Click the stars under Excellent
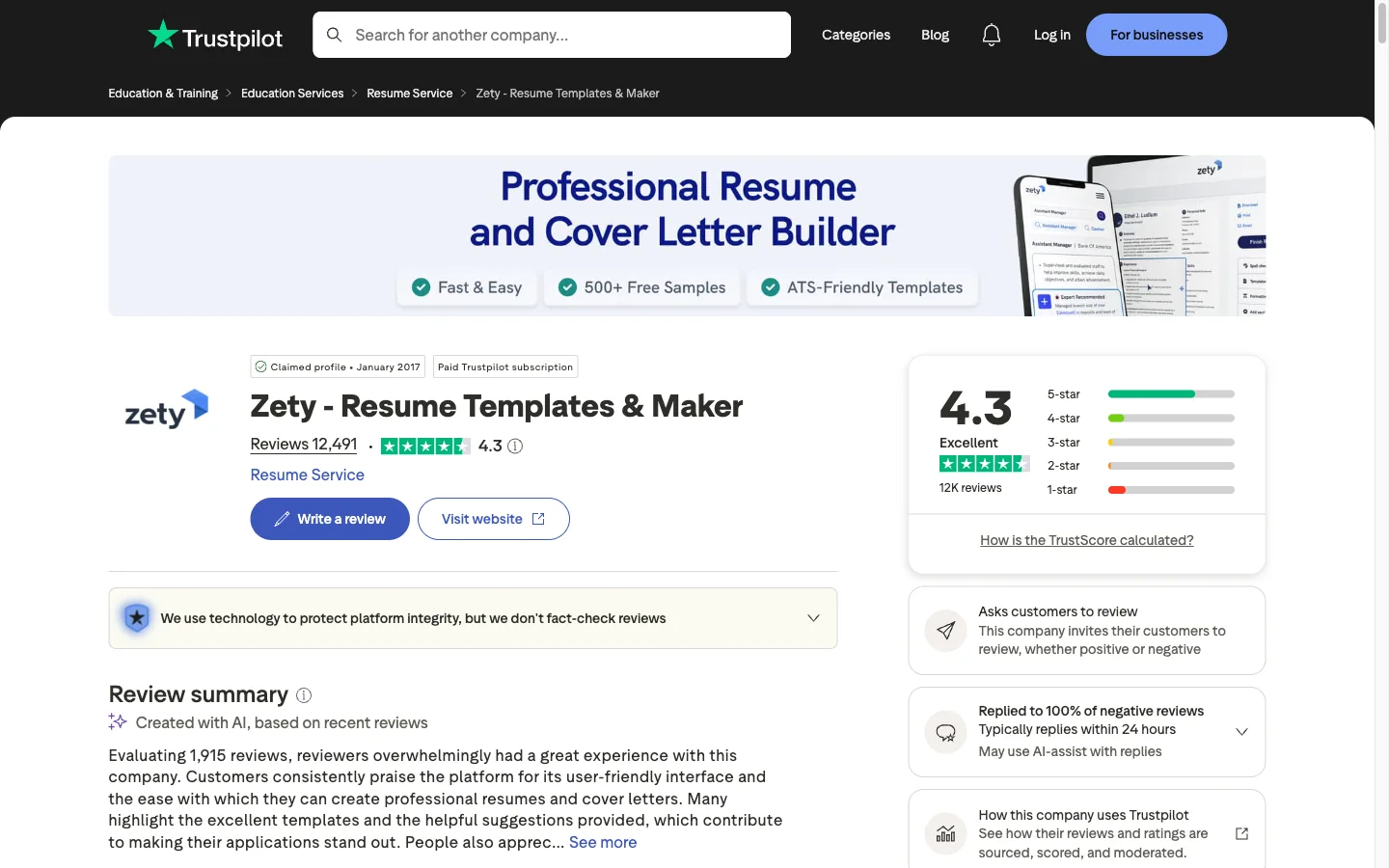The height and width of the screenshot is (868, 1389). pyautogui.click(x=985, y=464)
